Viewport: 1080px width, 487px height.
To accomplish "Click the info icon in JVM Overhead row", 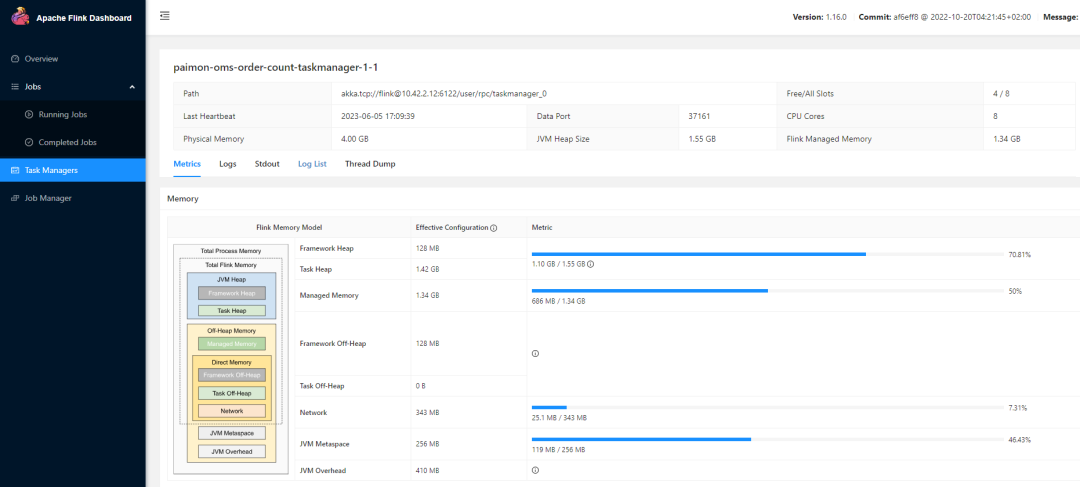I will click(x=535, y=470).
